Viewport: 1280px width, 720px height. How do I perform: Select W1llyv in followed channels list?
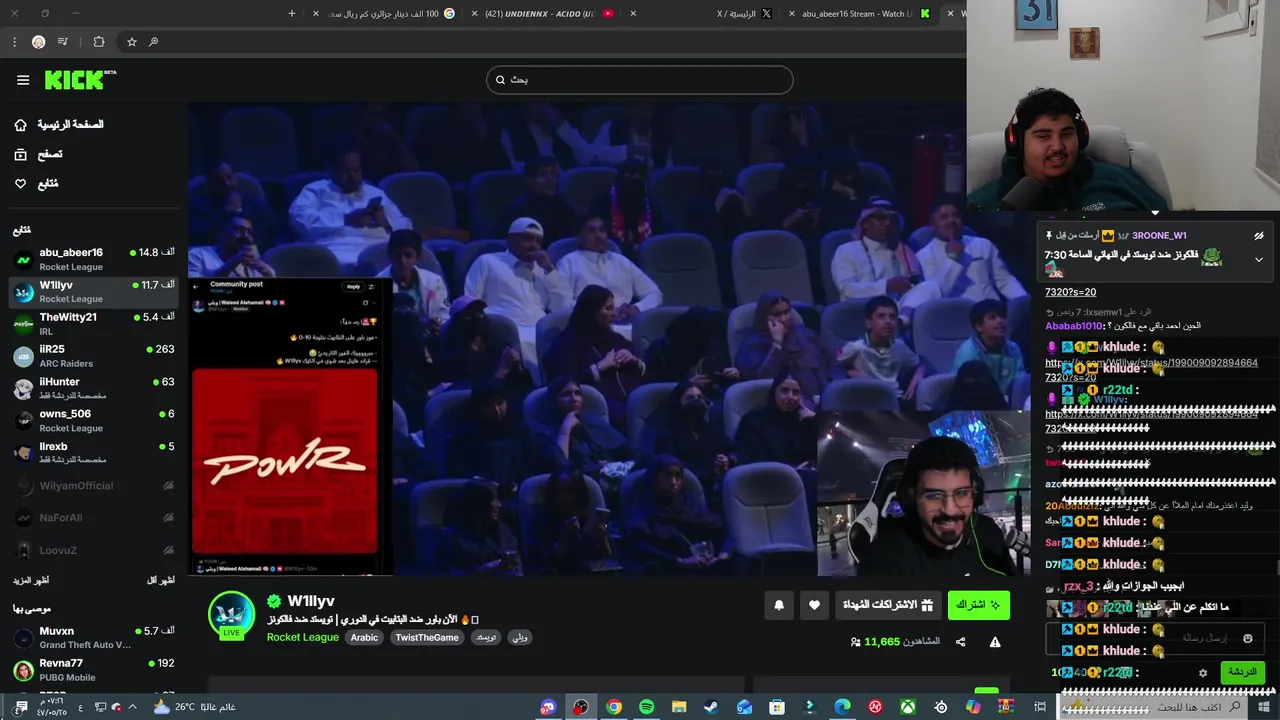(x=94, y=292)
